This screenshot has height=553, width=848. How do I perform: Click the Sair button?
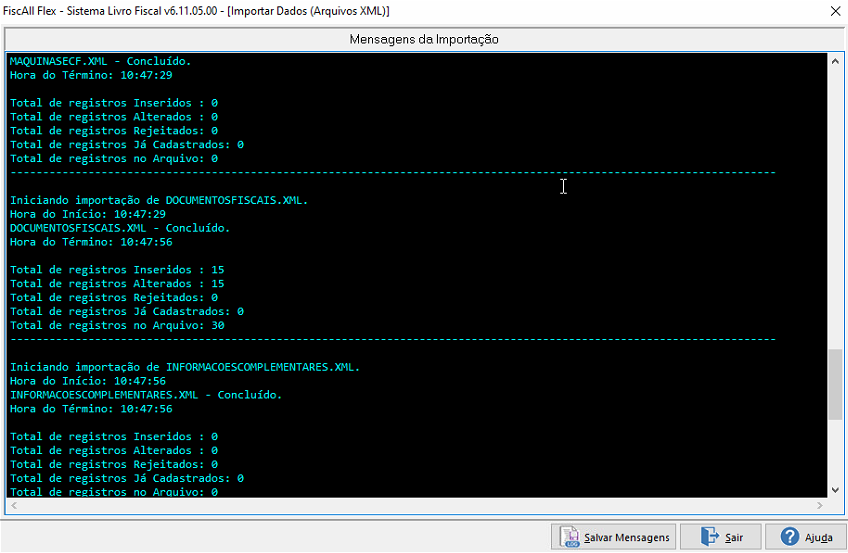pos(720,537)
